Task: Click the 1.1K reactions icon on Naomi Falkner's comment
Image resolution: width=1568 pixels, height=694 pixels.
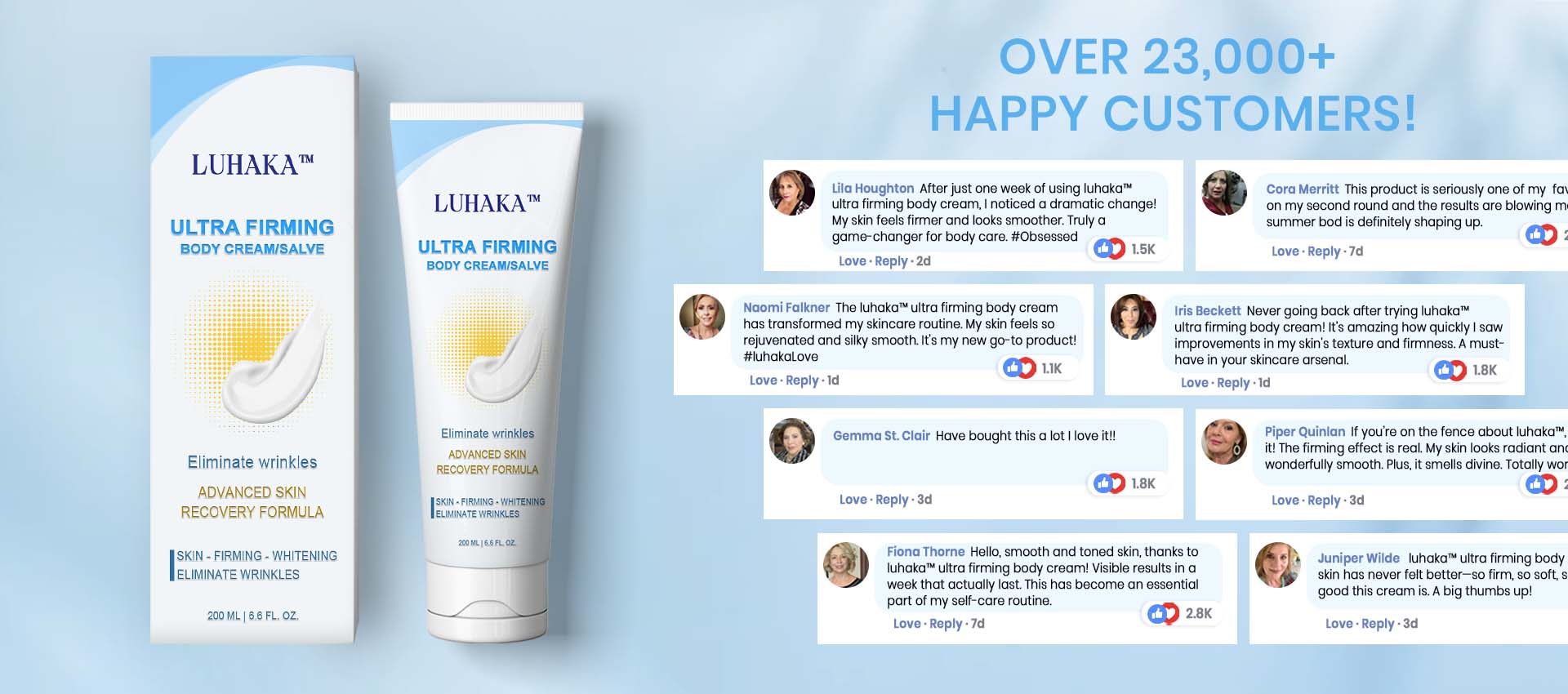Action: [1019, 368]
